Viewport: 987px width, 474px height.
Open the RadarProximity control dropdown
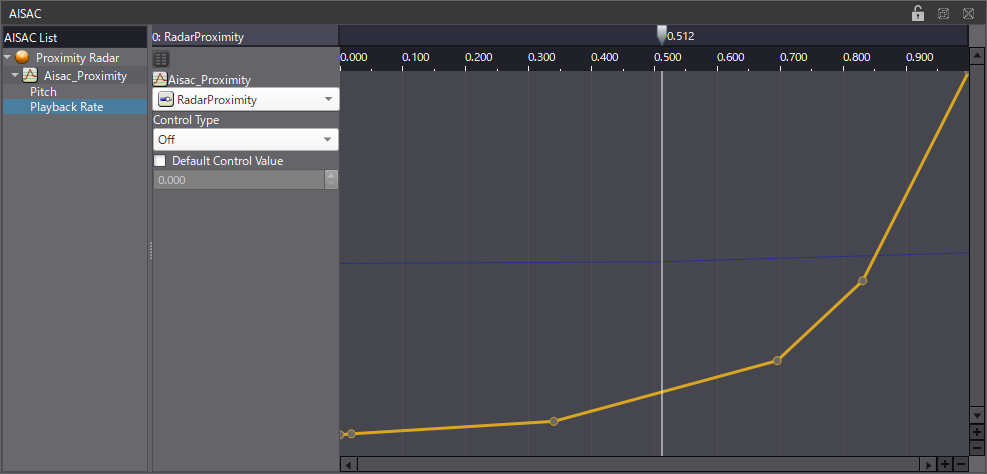[245, 99]
